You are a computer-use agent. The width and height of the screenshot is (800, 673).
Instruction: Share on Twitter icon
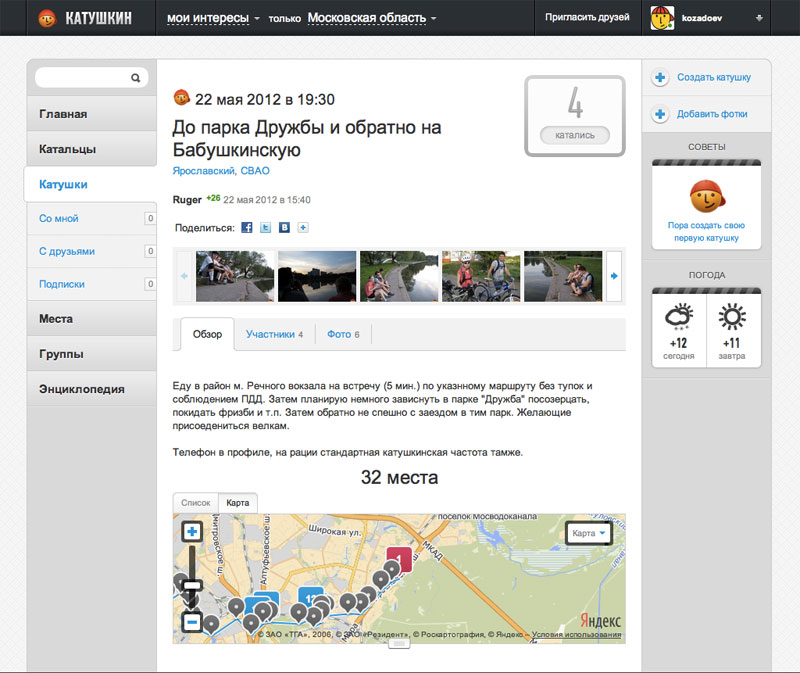click(265, 228)
